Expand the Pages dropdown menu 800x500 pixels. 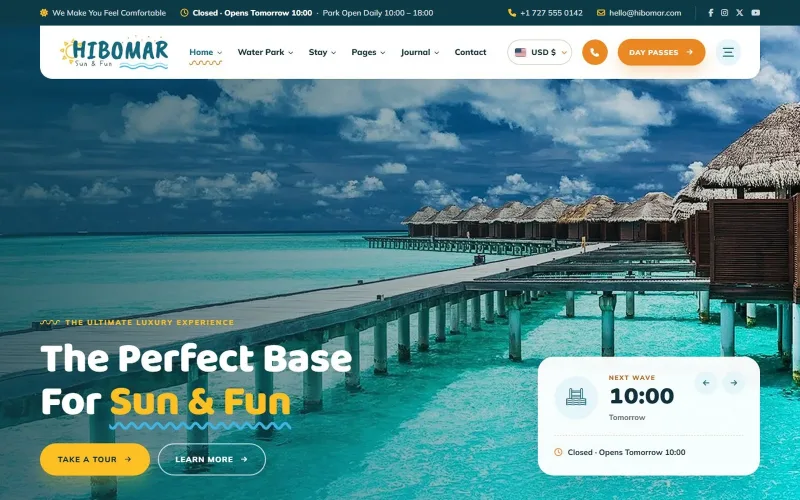click(x=368, y=52)
